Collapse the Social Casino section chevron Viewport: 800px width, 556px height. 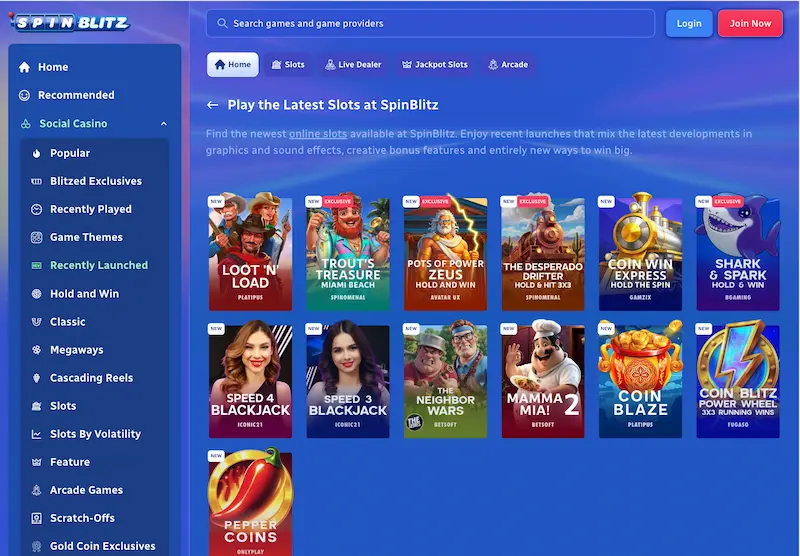(x=164, y=124)
